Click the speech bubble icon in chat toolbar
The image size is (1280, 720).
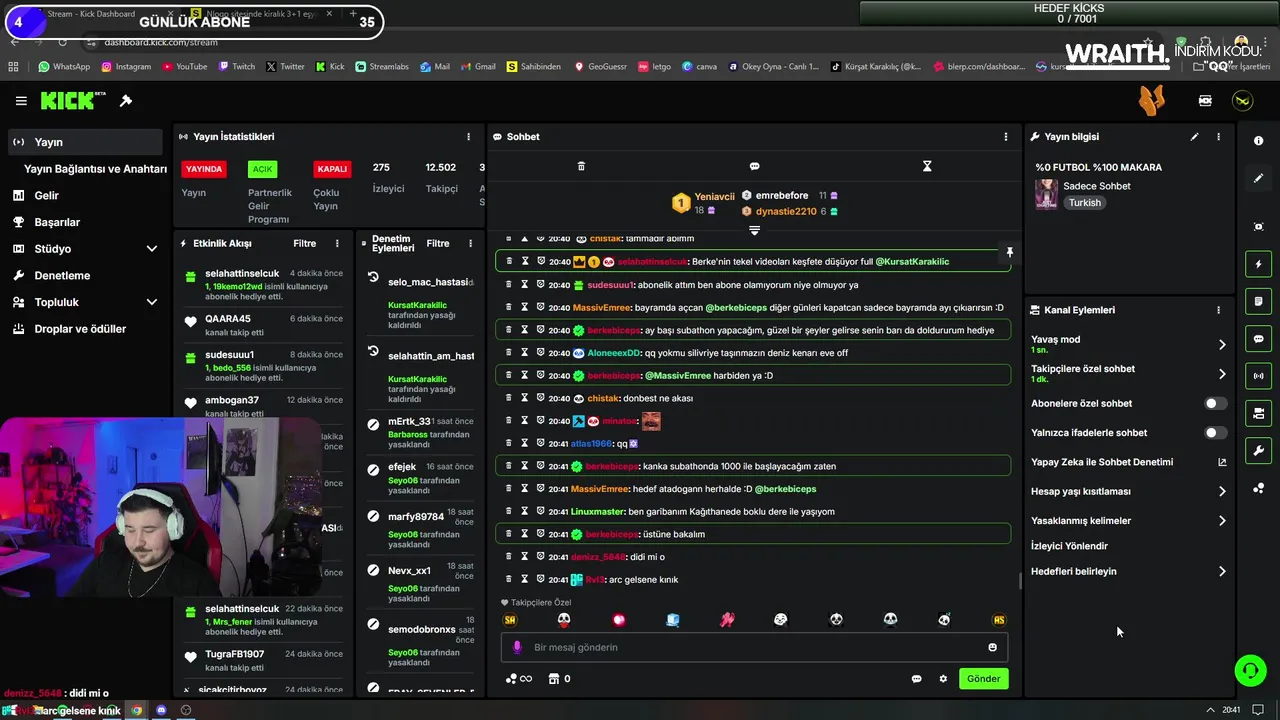[x=754, y=166]
